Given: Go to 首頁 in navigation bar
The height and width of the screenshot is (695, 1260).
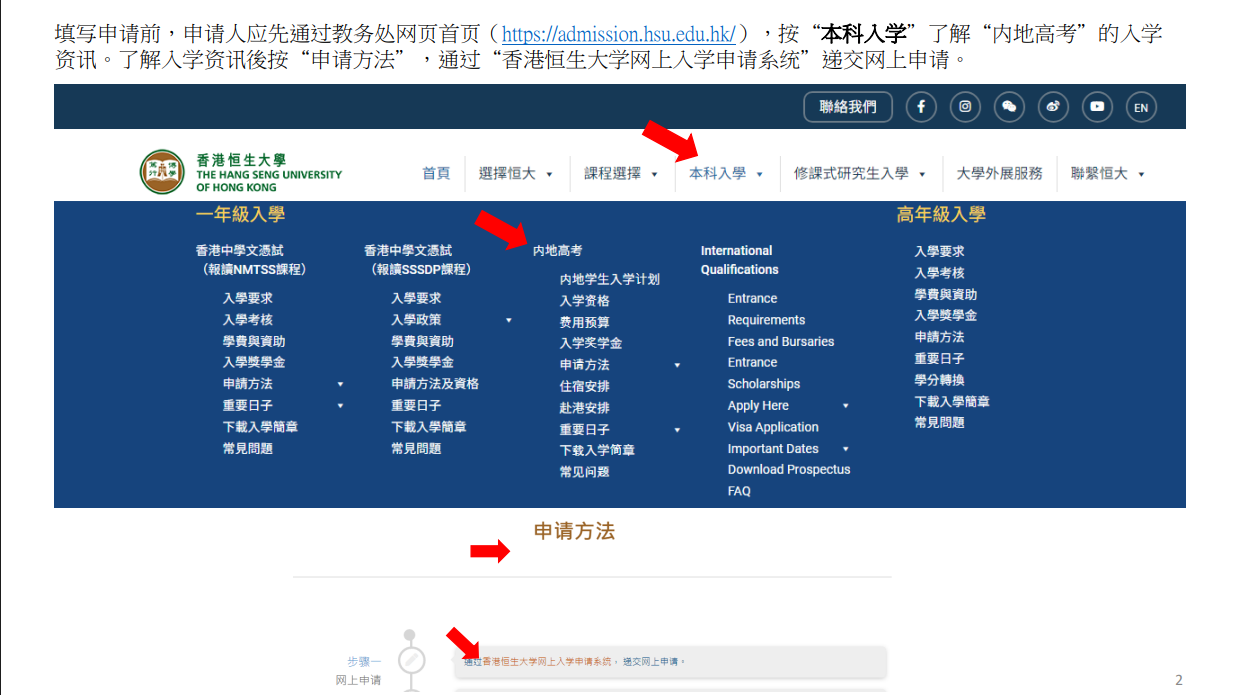Looking at the screenshot, I should [x=436, y=173].
